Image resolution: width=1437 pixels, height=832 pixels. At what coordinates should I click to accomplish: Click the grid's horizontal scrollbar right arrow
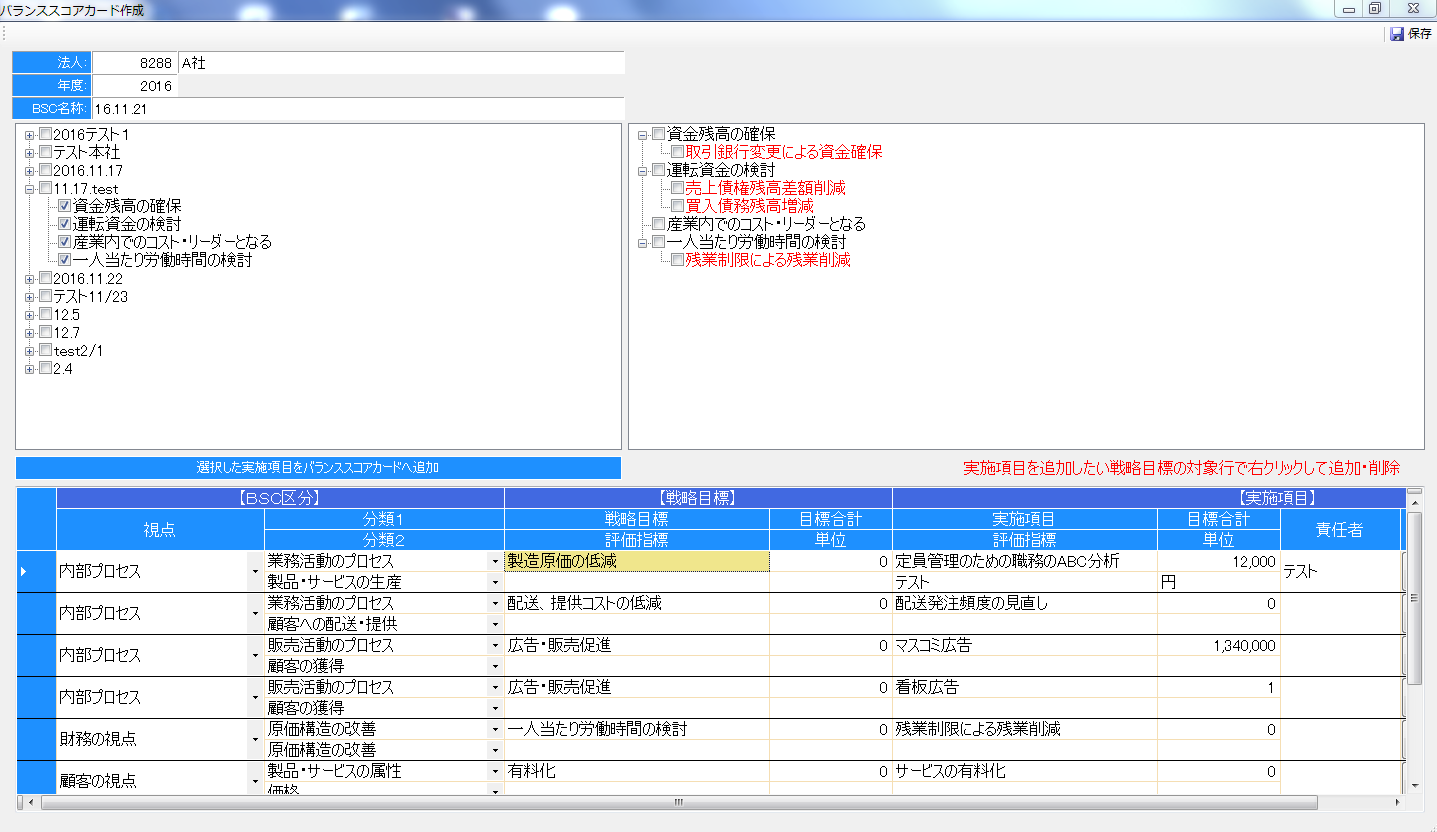(1399, 802)
